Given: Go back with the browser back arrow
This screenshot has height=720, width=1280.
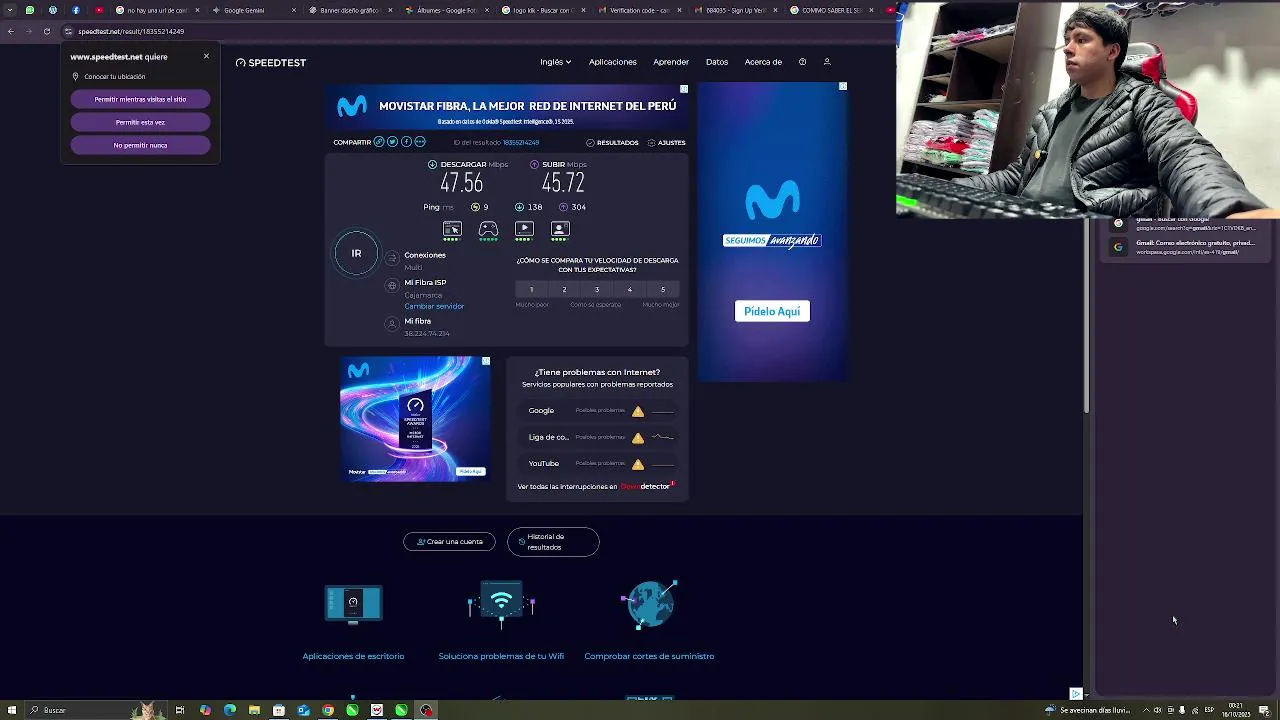Looking at the screenshot, I should point(10,31).
